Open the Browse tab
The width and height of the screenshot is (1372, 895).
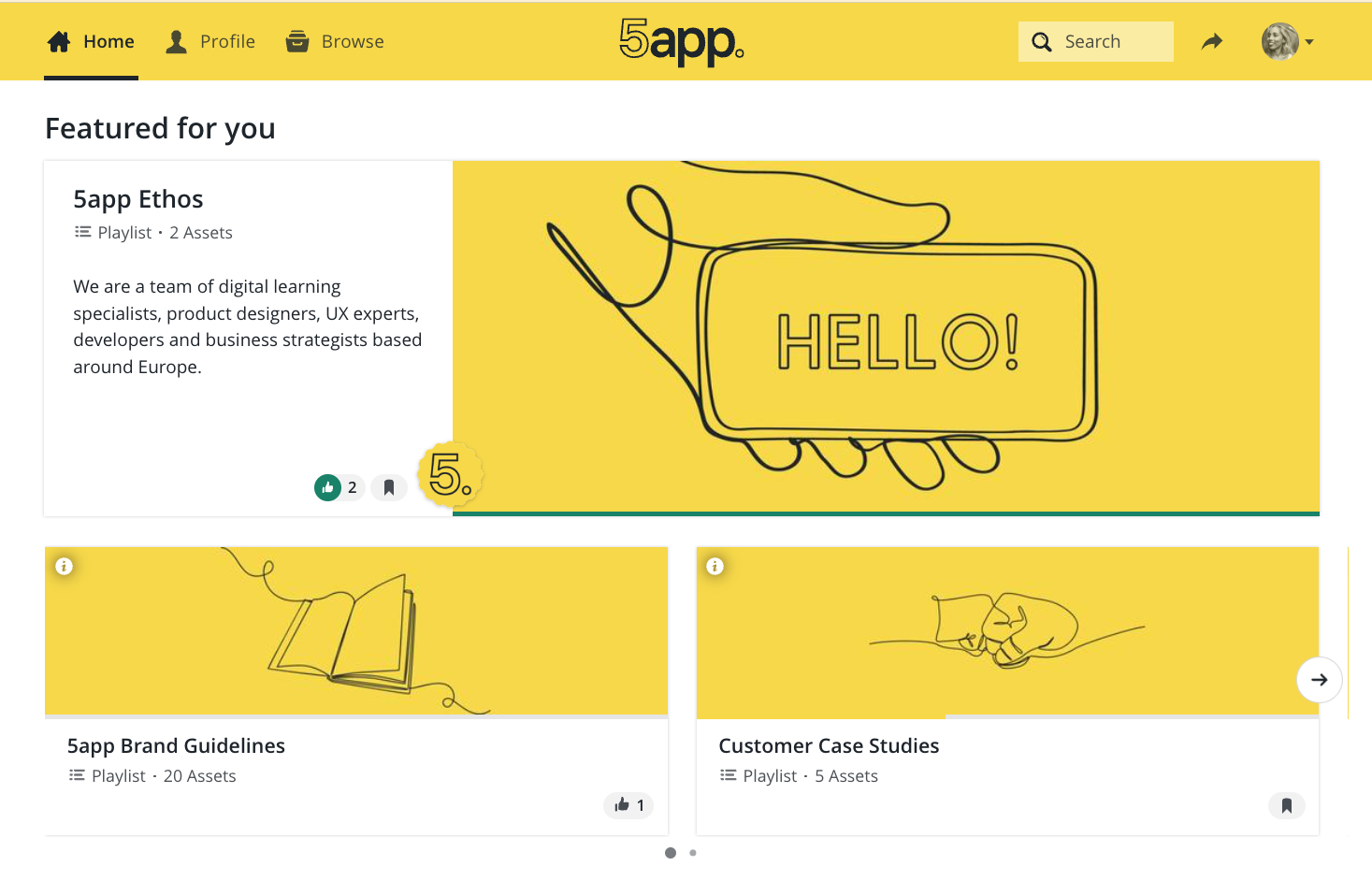point(336,42)
